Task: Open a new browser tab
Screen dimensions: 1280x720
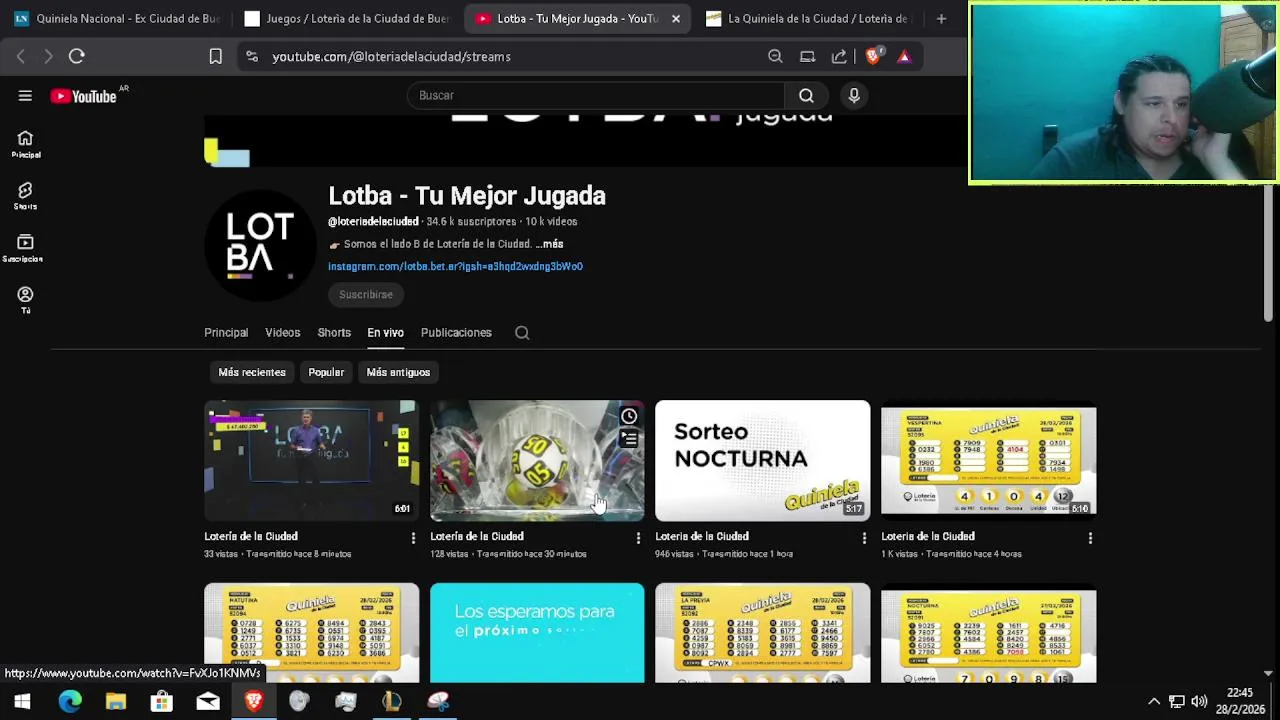Action: click(941, 19)
